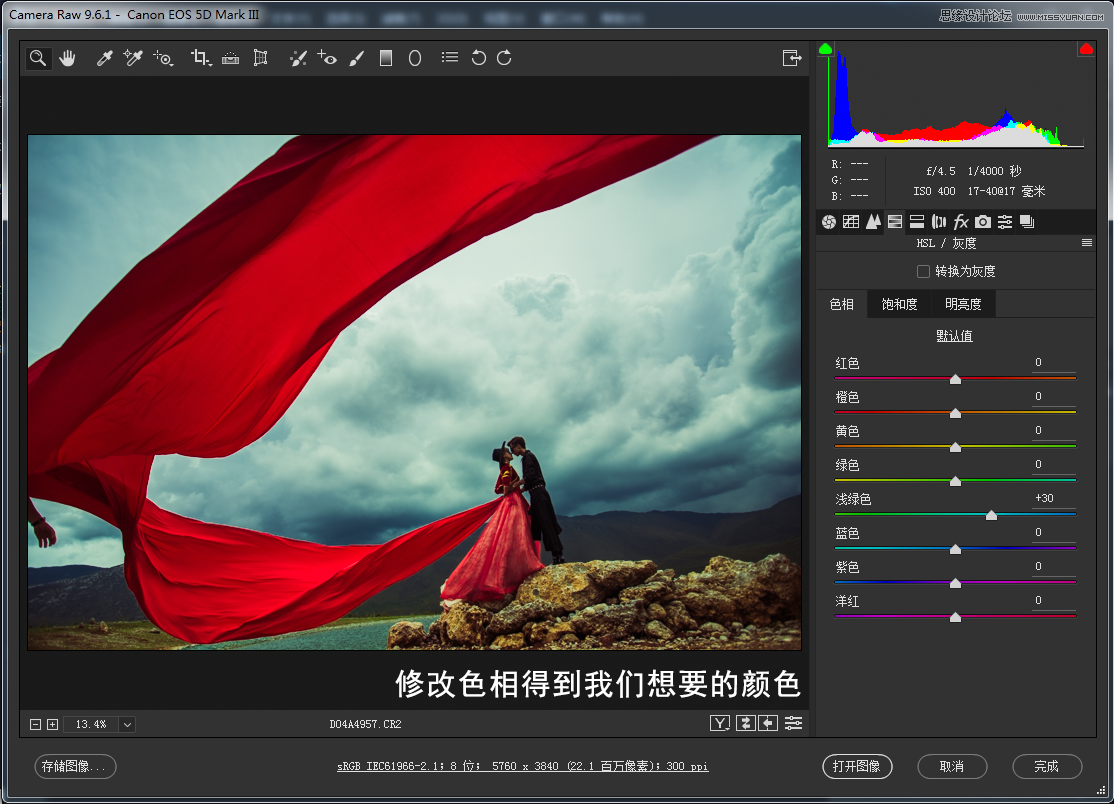Switch to the 色相 tab
Viewport: 1114px width, 804px height.
[x=842, y=304]
